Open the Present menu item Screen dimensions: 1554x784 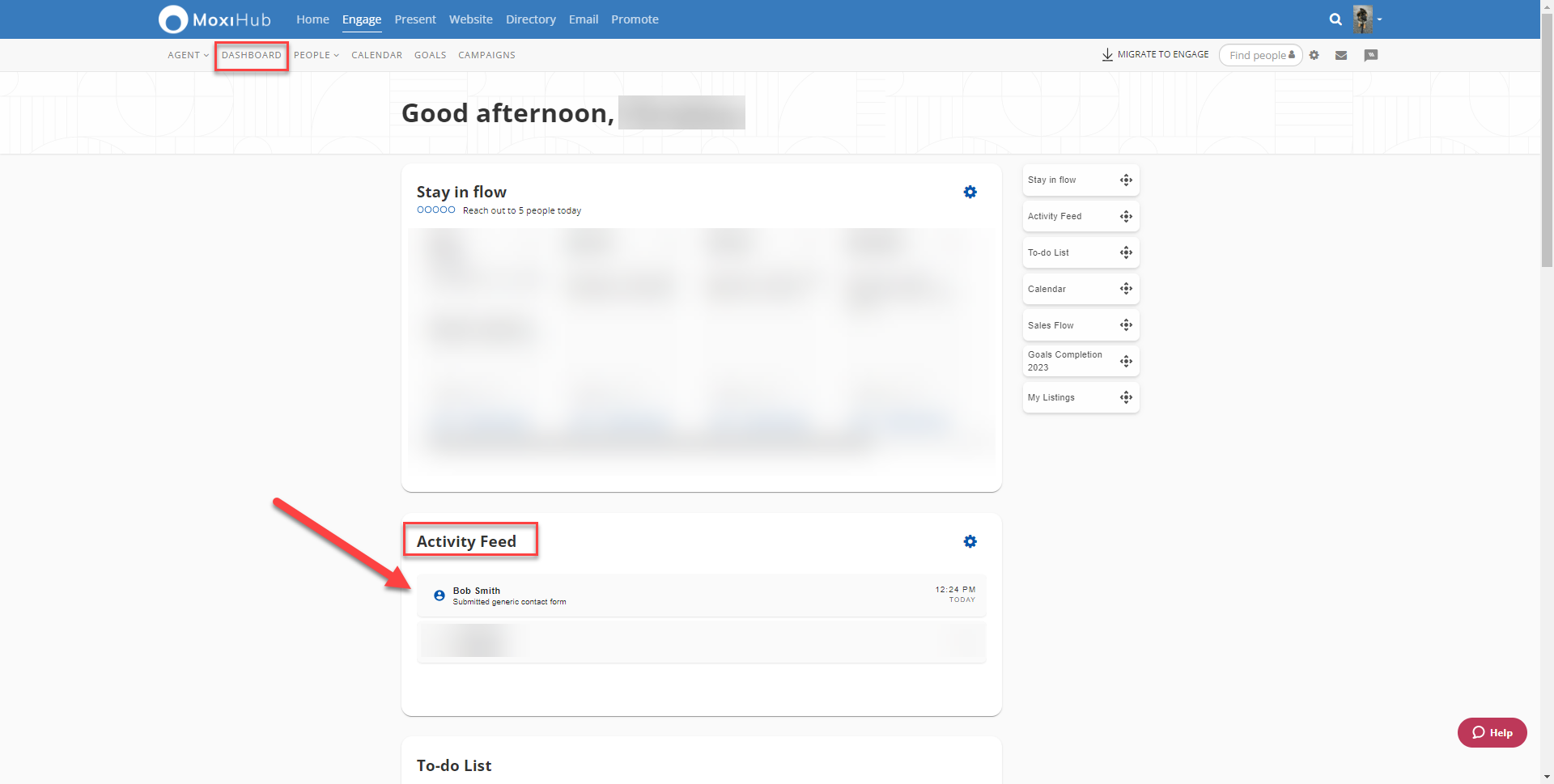415,19
